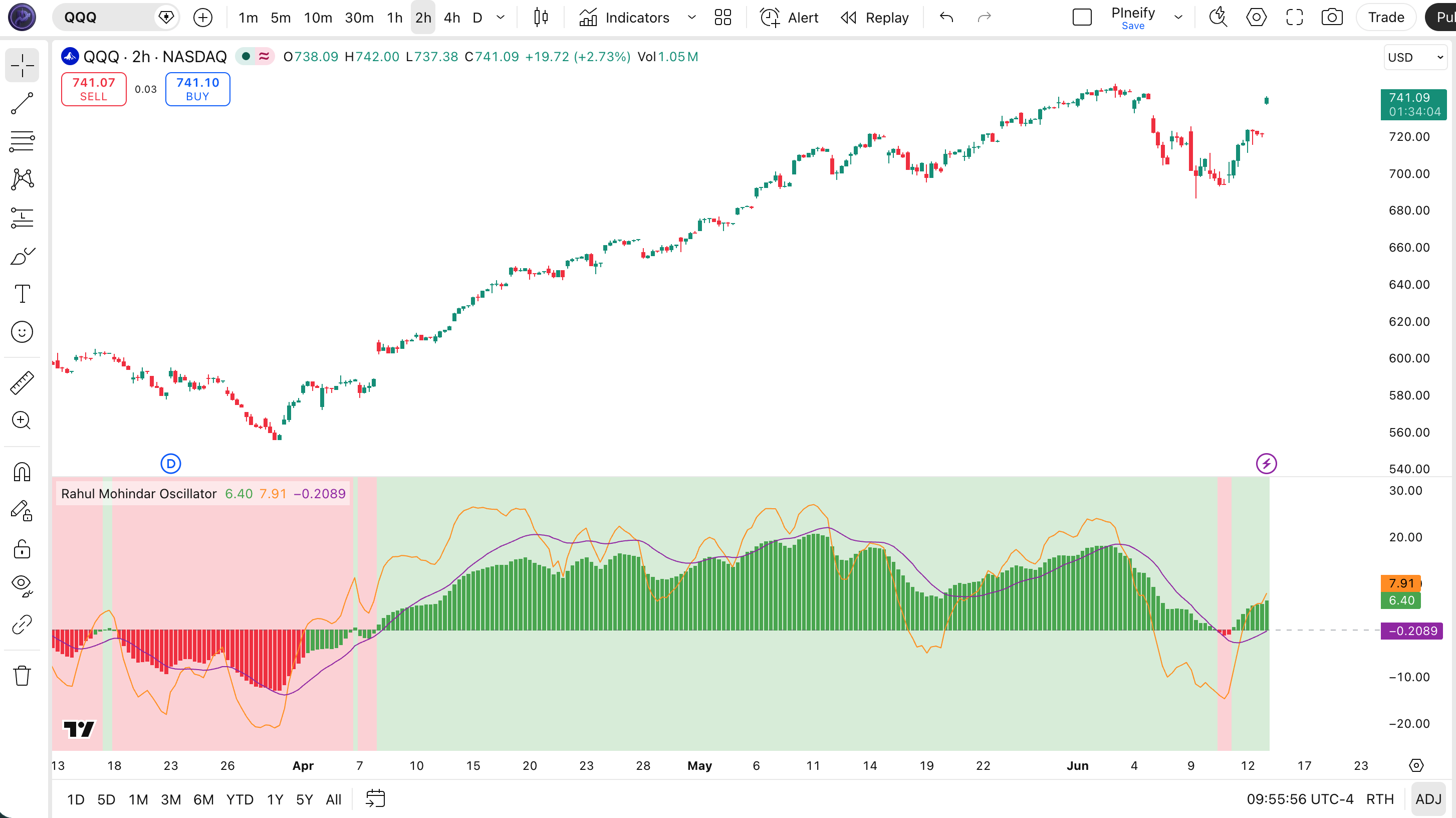The width and height of the screenshot is (1456, 818).
Task: Select the D daily interval
Action: 477,18
